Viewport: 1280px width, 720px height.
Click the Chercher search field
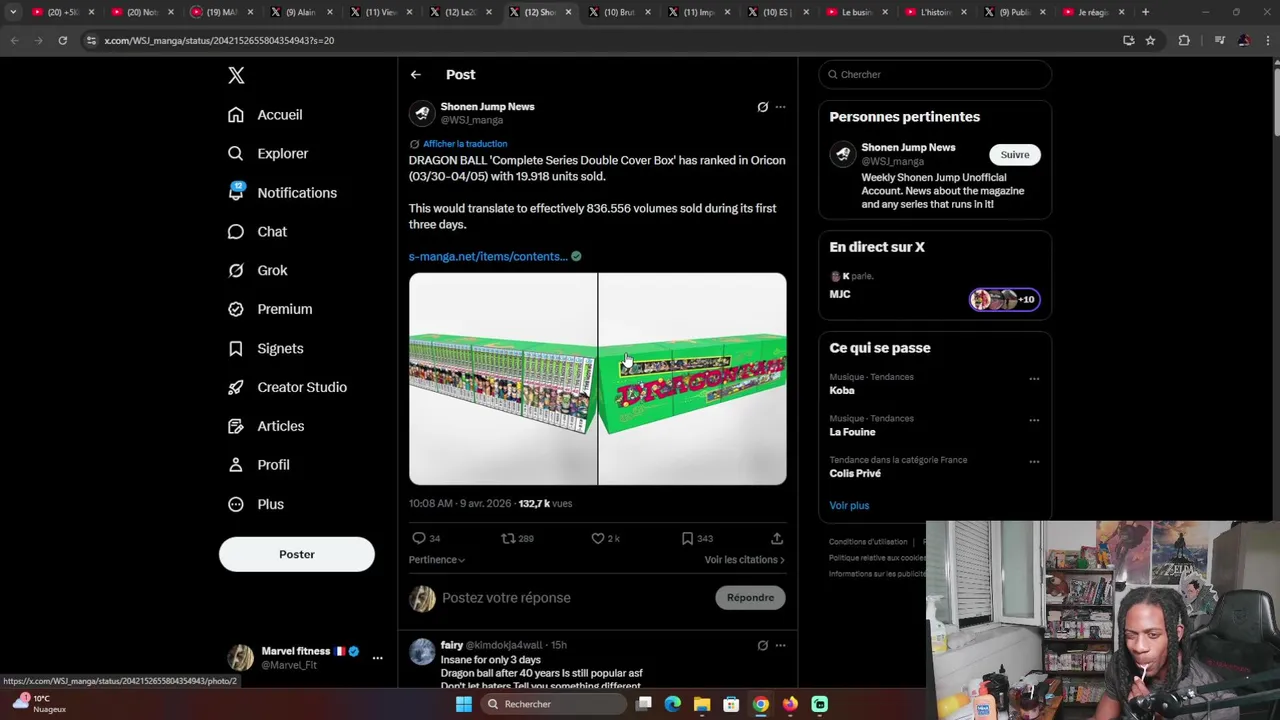pos(935,75)
